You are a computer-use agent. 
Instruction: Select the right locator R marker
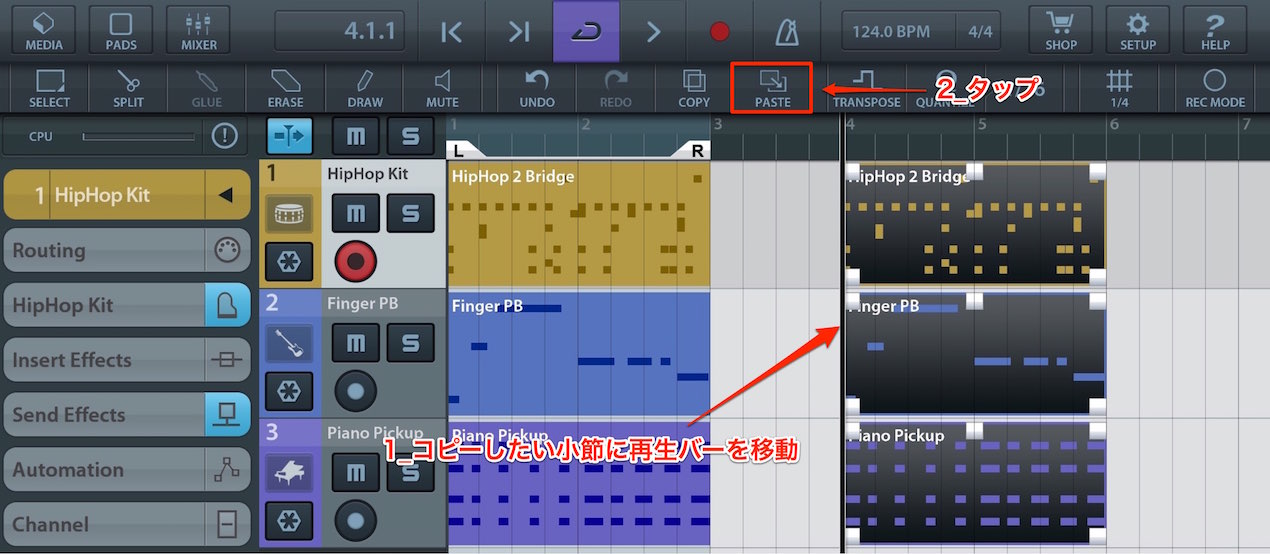point(694,150)
